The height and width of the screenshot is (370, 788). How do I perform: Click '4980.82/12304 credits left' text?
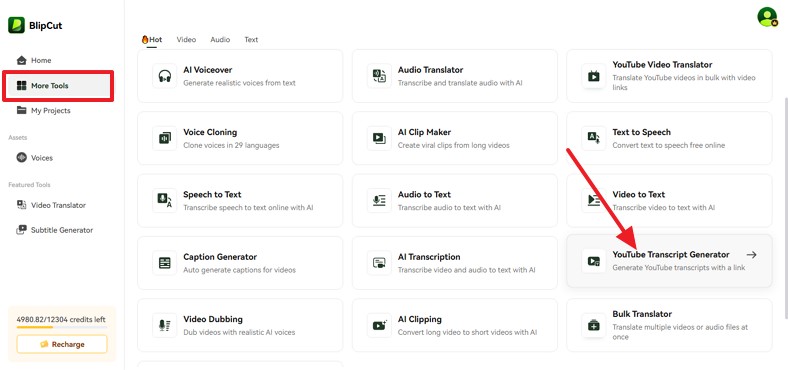pos(61,320)
